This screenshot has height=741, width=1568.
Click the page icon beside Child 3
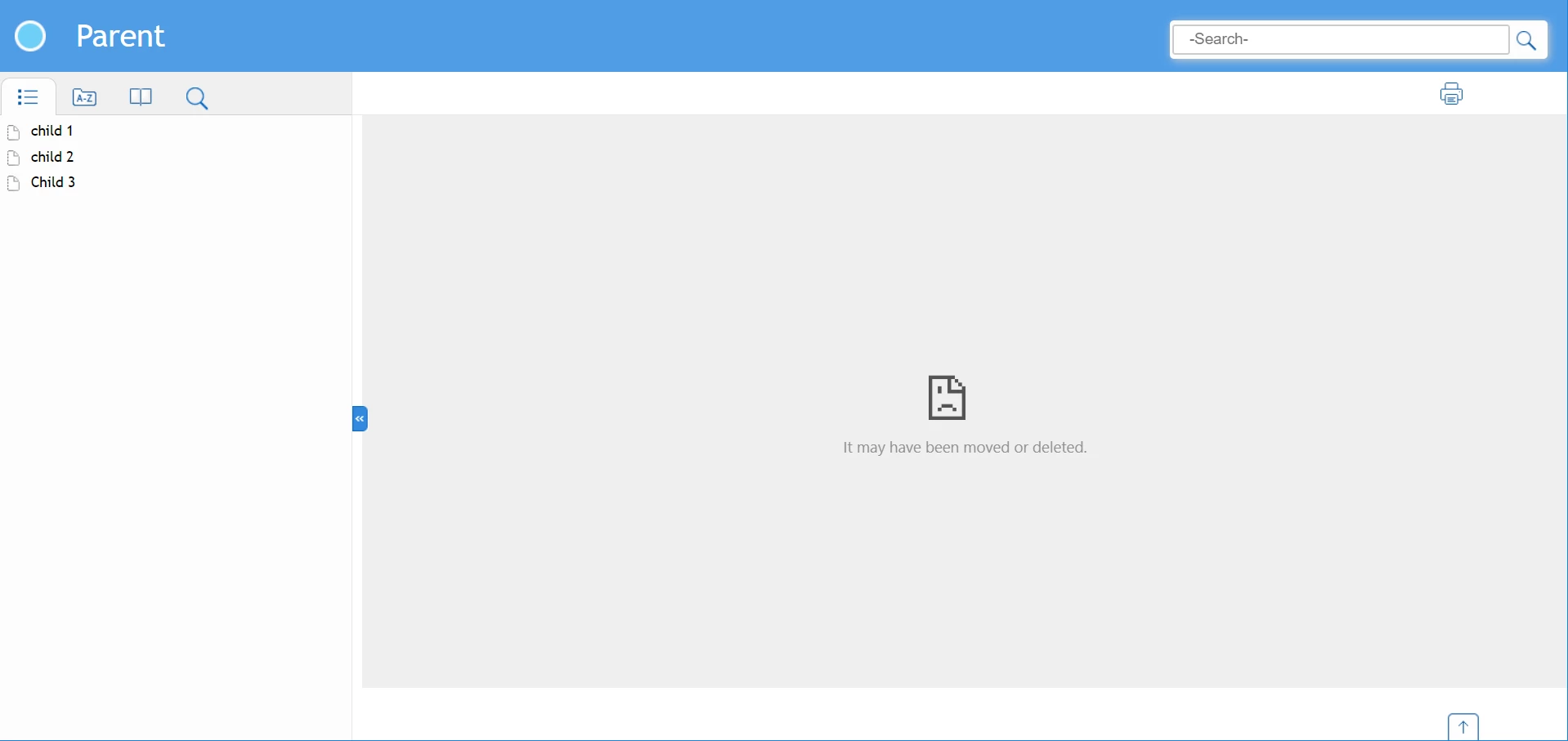point(14,184)
